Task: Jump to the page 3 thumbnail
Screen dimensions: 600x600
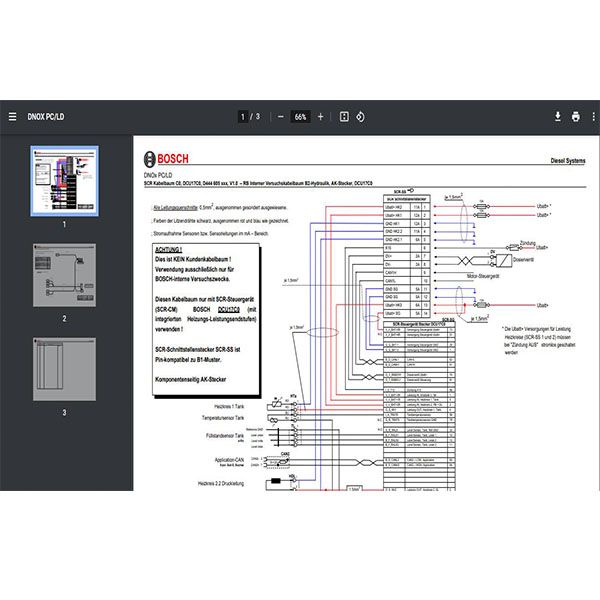Action: click(x=65, y=370)
